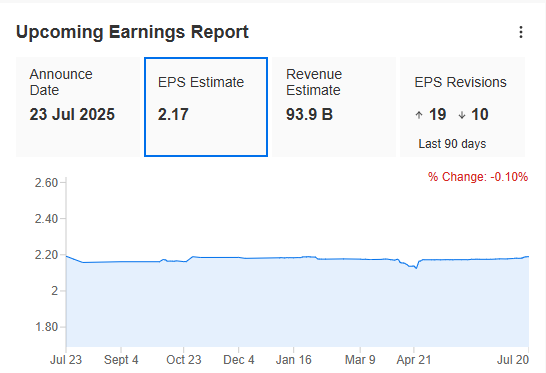Select the Announce Date card
The width and height of the screenshot is (546, 373).
coord(78,107)
